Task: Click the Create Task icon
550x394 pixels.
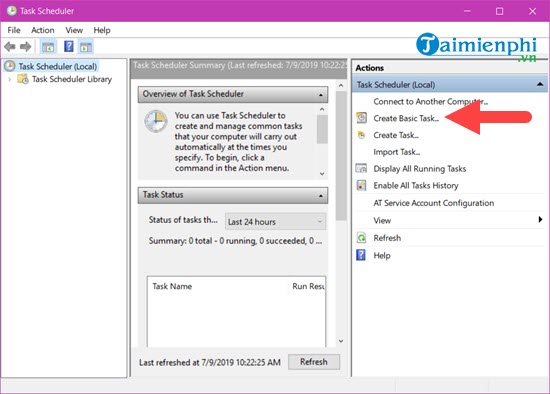Action: click(x=361, y=135)
